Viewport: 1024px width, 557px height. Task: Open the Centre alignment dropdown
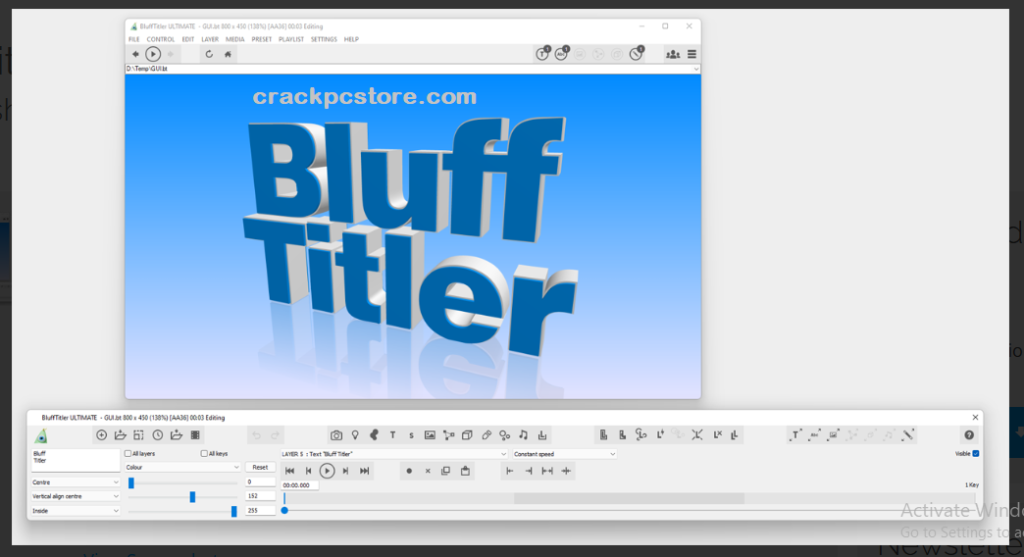[76, 483]
